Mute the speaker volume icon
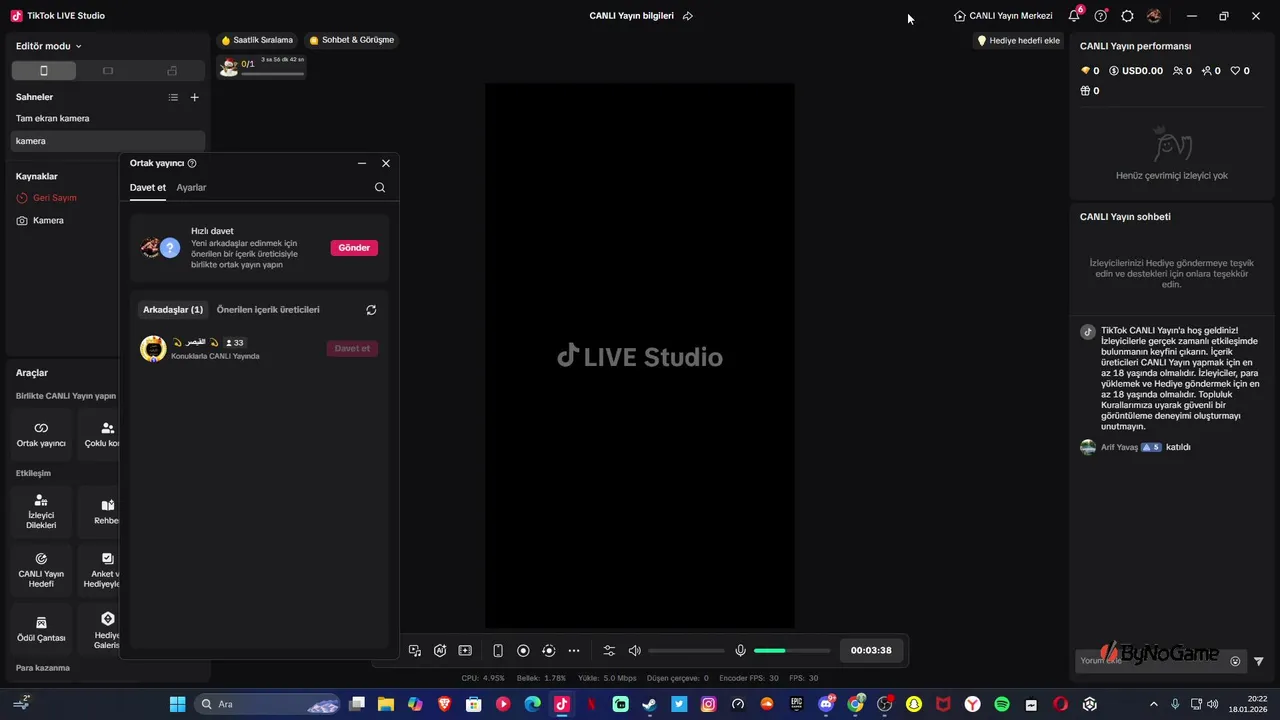 coord(634,650)
